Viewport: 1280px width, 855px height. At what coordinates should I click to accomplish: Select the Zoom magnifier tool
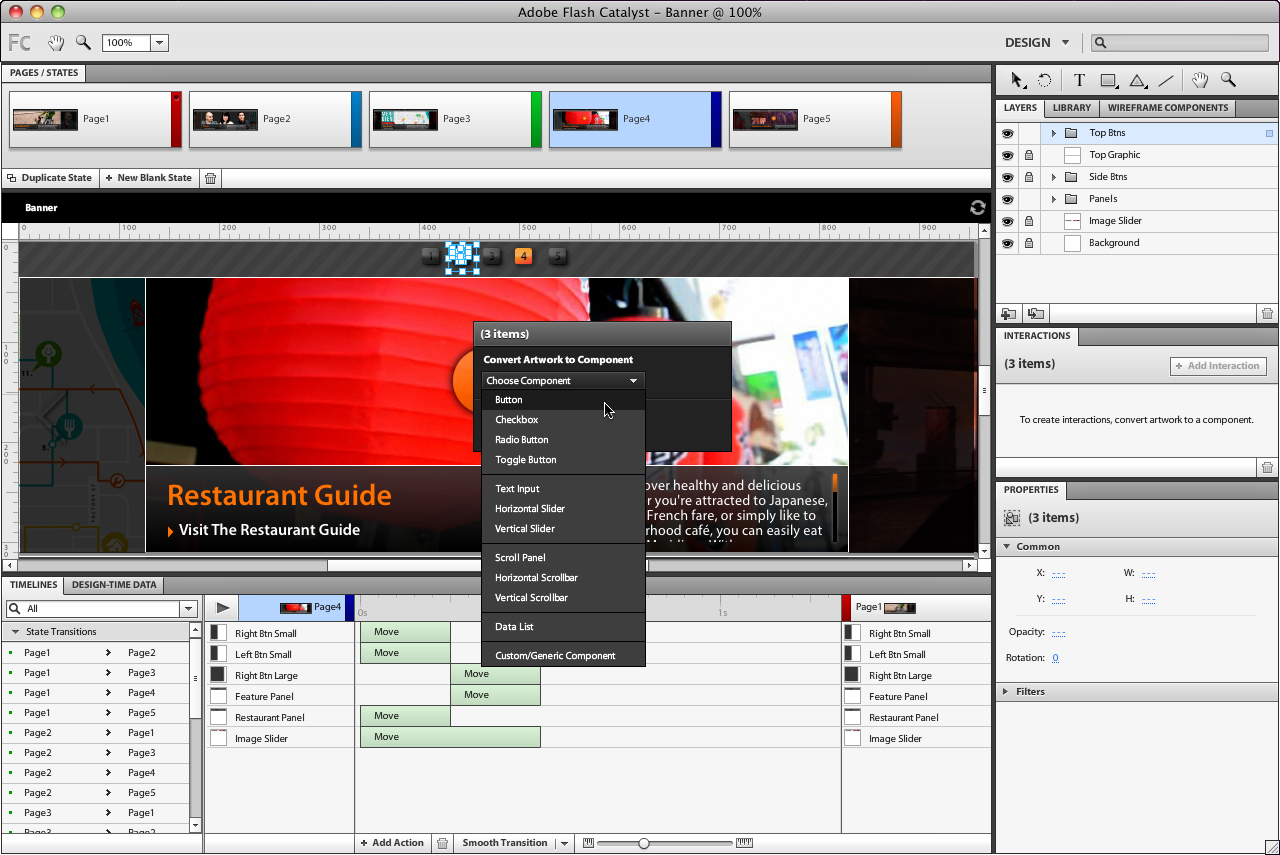[1229, 79]
